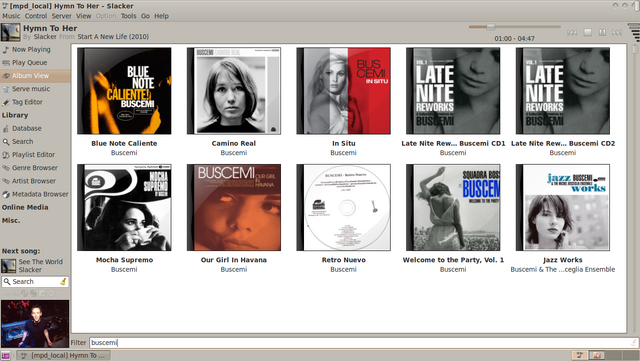The height and width of the screenshot is (361, 640).
Task: Pause the current song
Action: [602, 32]
